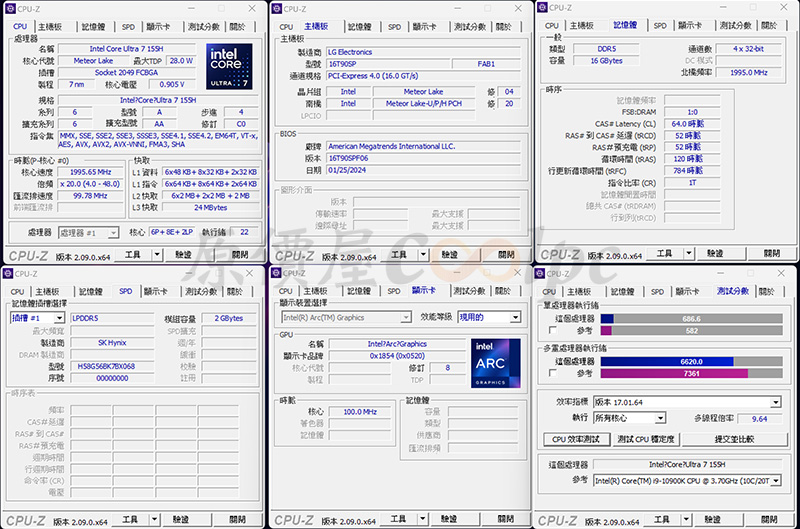Viewport: 800px width, 529px height.
Task: Click 工具 in the DDR5 memory window
Action: [x=664, y=253]
